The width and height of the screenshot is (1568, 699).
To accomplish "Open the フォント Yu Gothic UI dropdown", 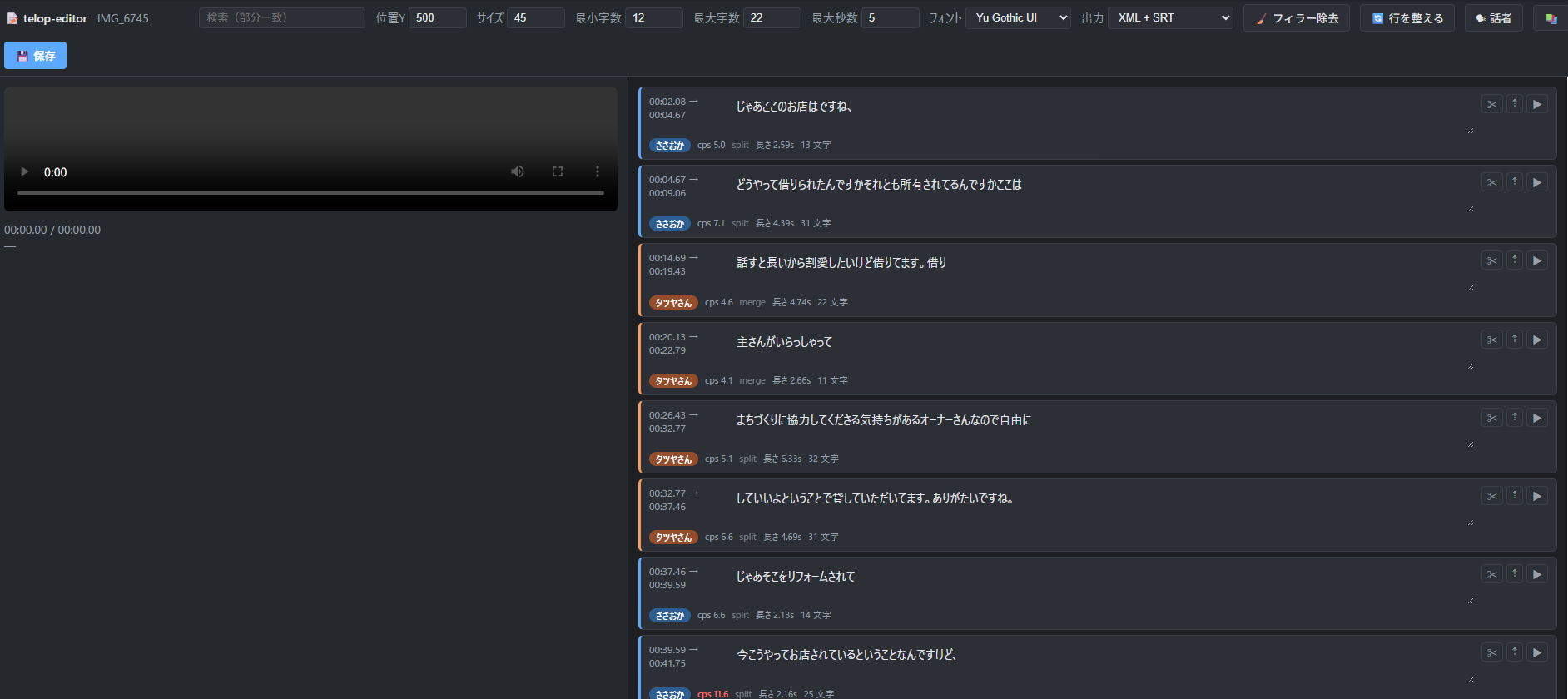I will 1019,17.
